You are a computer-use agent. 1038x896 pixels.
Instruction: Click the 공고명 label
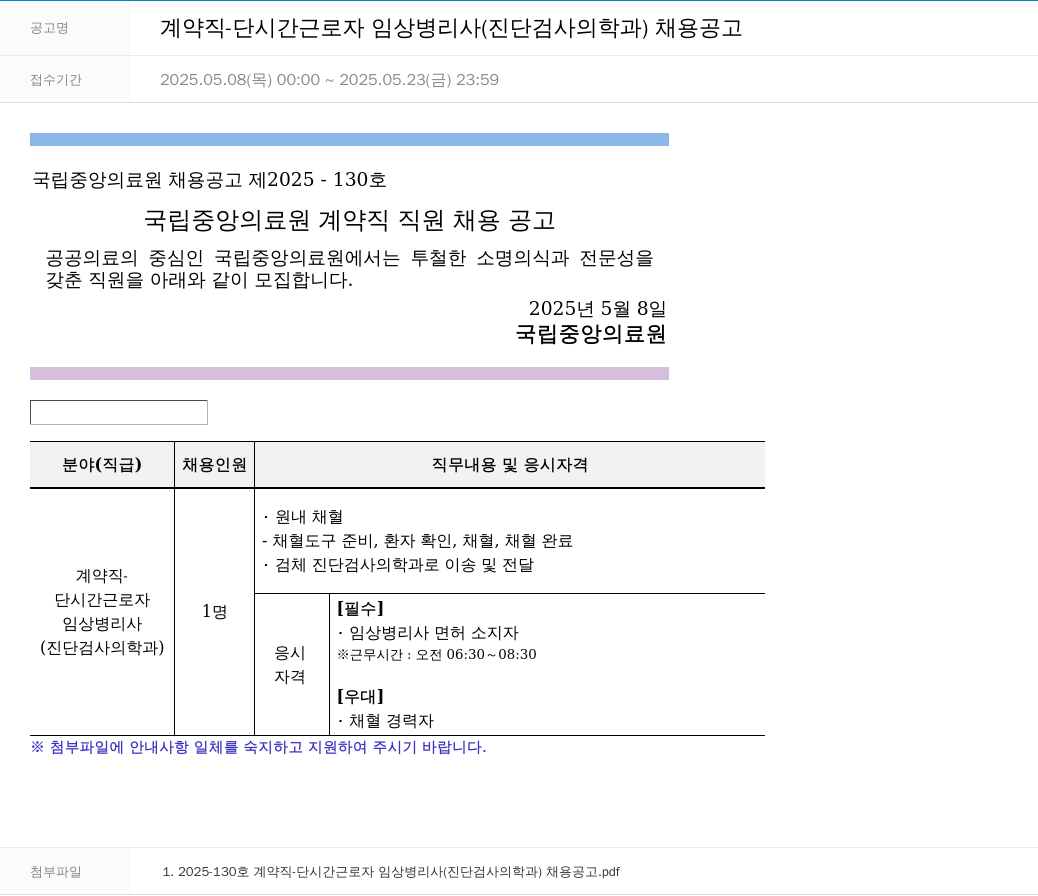[x=49, y=28]
